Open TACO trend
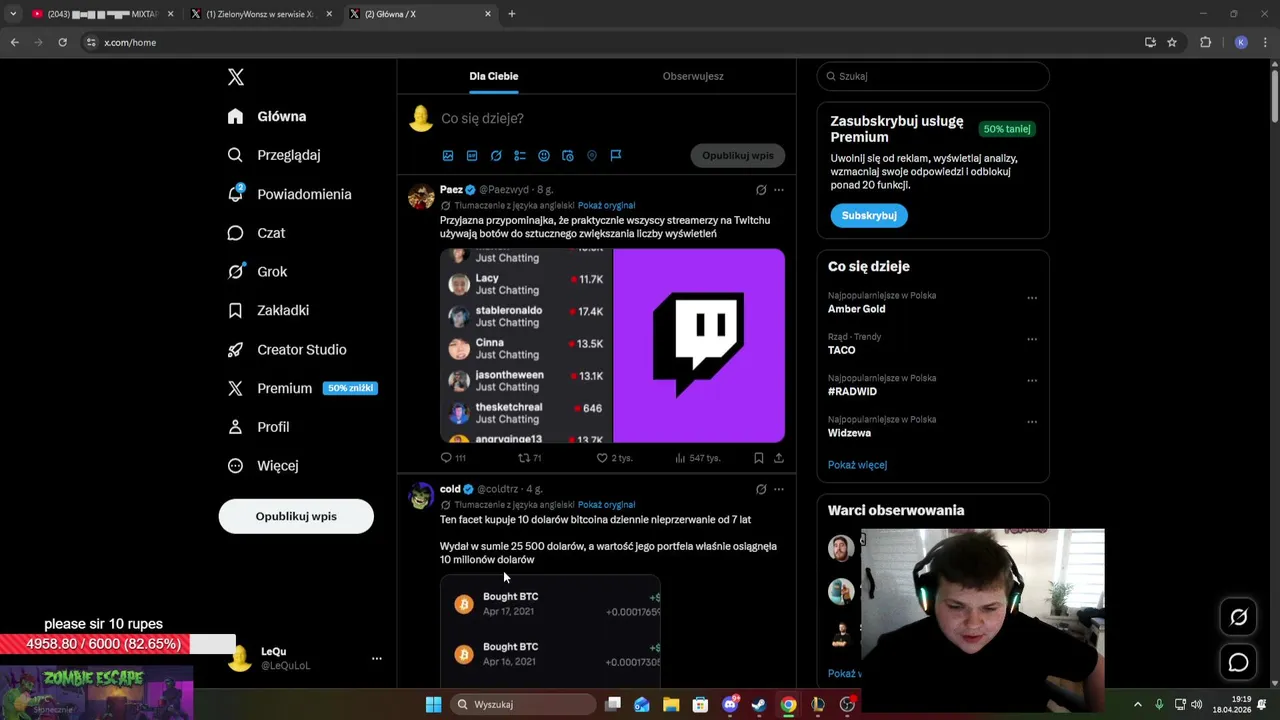1280x720 pixels. [842, 350]
